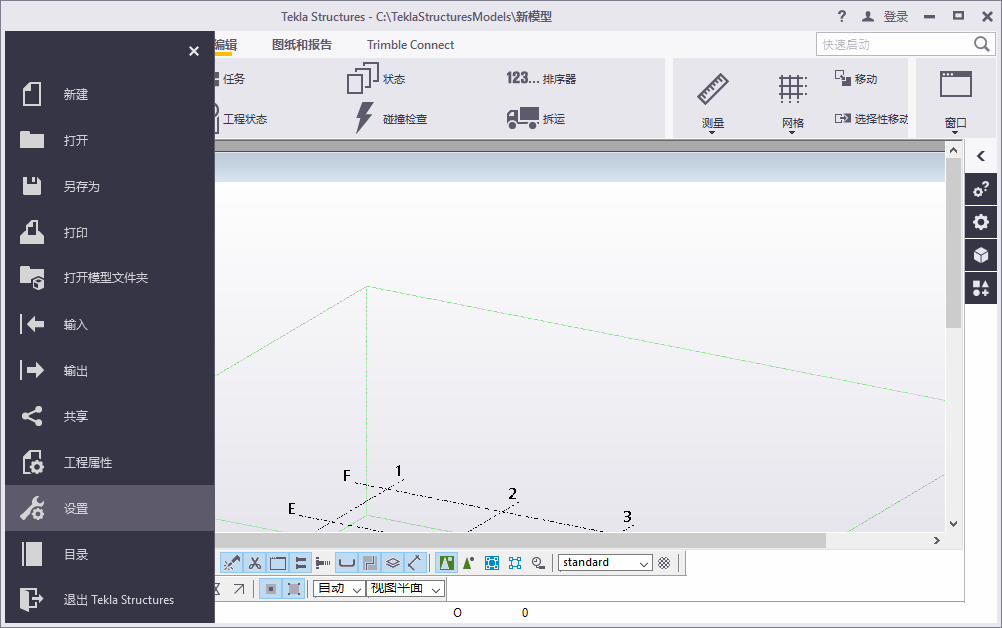Open the shapes-plus side pane button
This screenshot has width=1002, height=628.
981,288
